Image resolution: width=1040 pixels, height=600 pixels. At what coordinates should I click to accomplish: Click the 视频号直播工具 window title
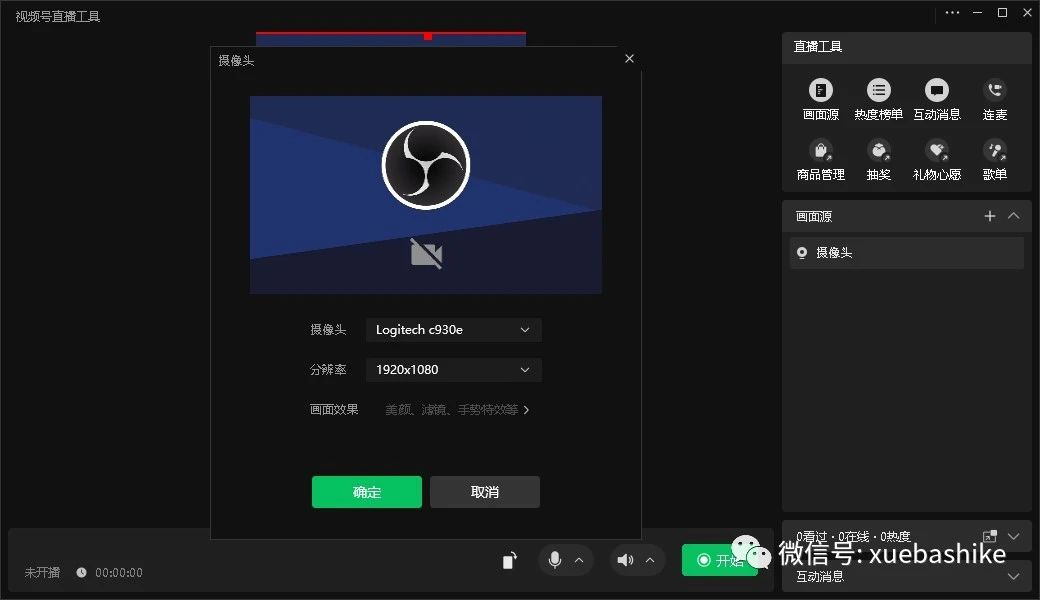pos(58,16)
